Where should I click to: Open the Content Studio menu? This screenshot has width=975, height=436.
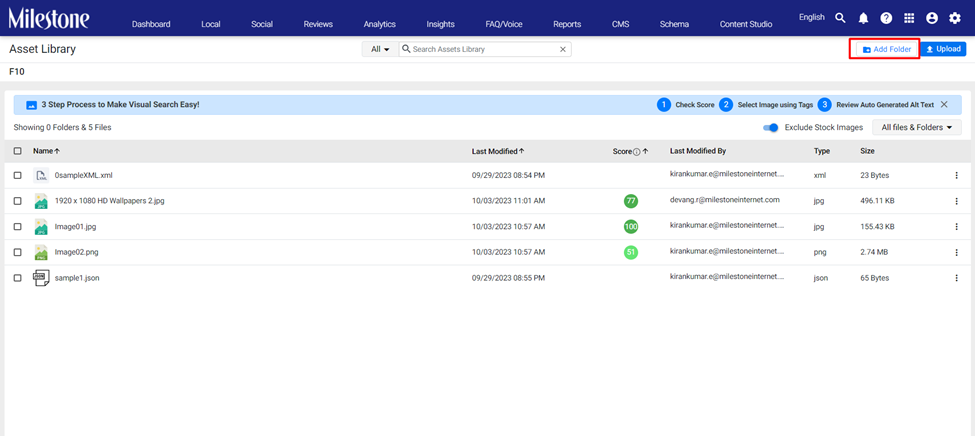point(746,24)
